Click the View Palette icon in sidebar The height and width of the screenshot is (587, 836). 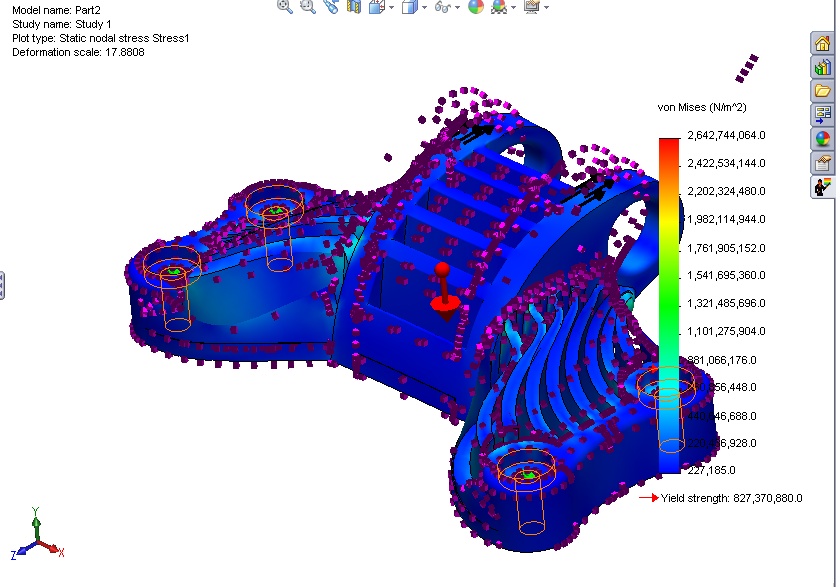822,114
